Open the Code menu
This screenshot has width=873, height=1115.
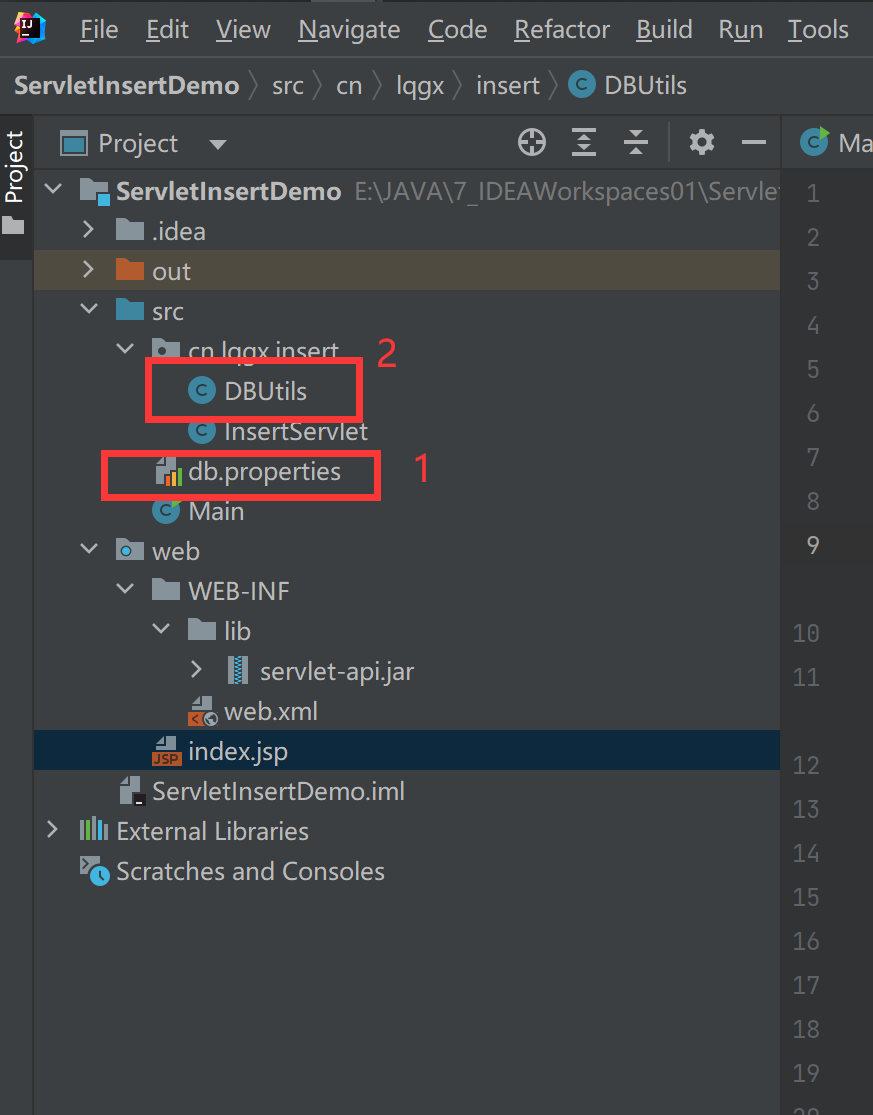(x=457, y=30)
